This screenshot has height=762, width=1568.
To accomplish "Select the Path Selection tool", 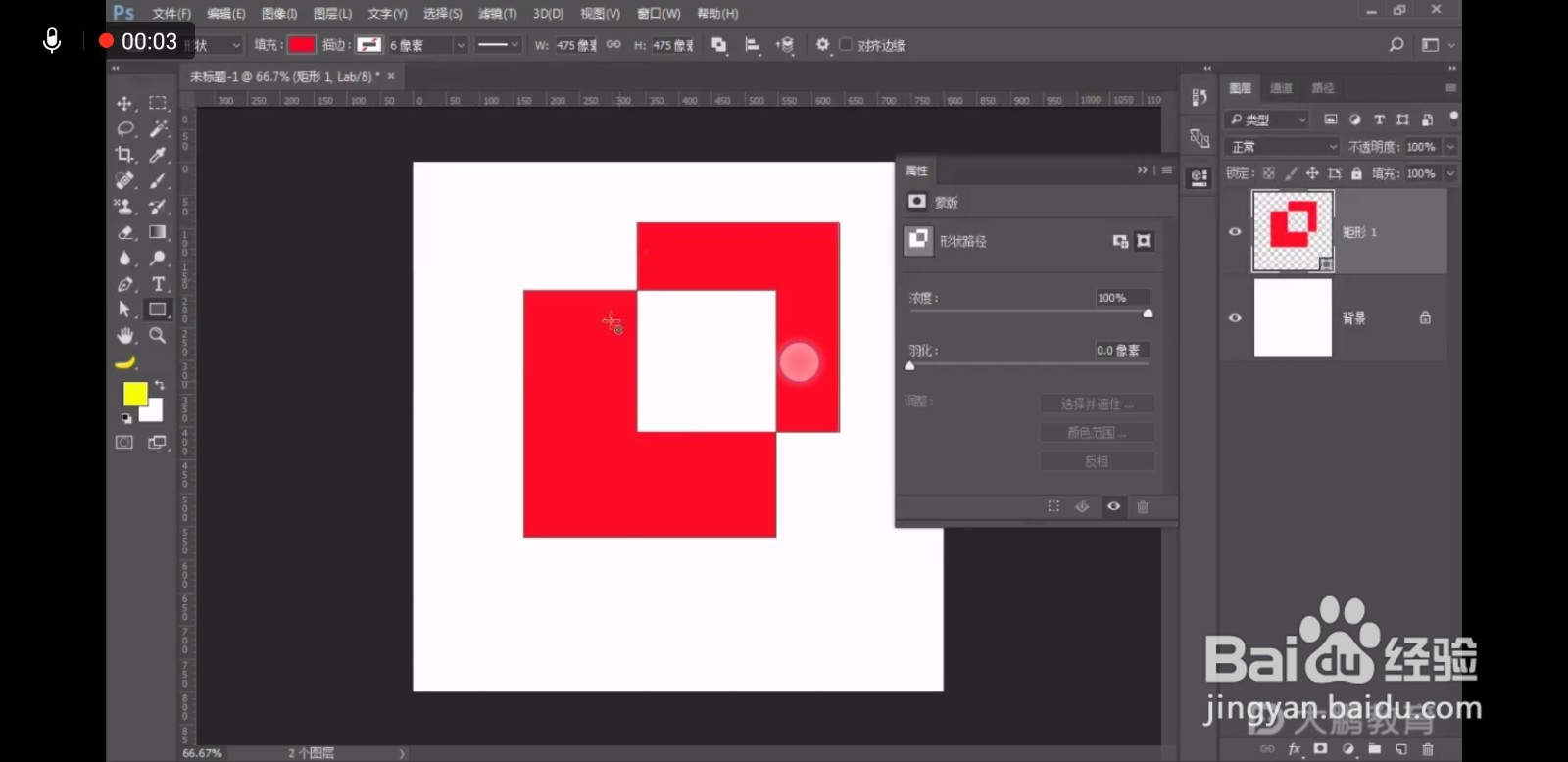I will [x=124, y=310].
